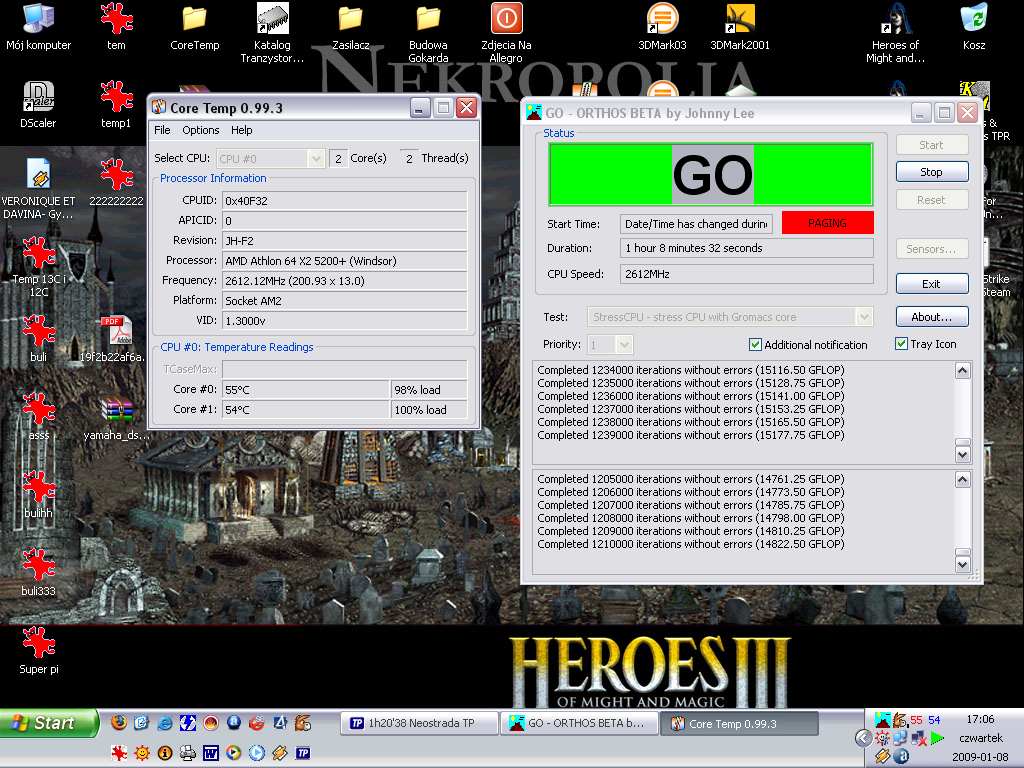The height and width of the screenshot is (768, 1024).
Task: Launch the DScaler shortcut
Action: [38, 104]
